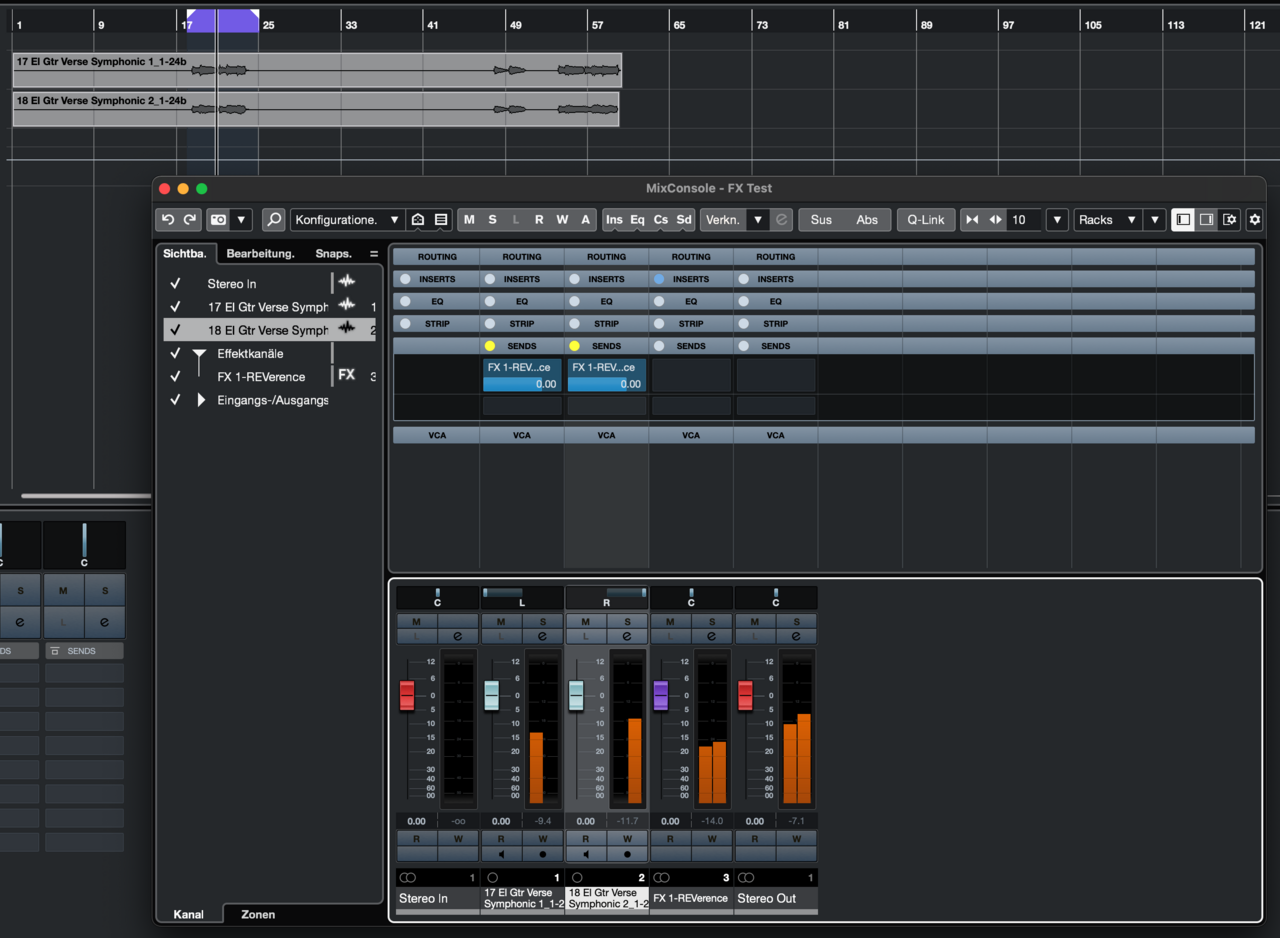Toggle visibility checkmark for FX 1-REVerence
This screenshot has height=938, width=1280.
pos(175,377)
